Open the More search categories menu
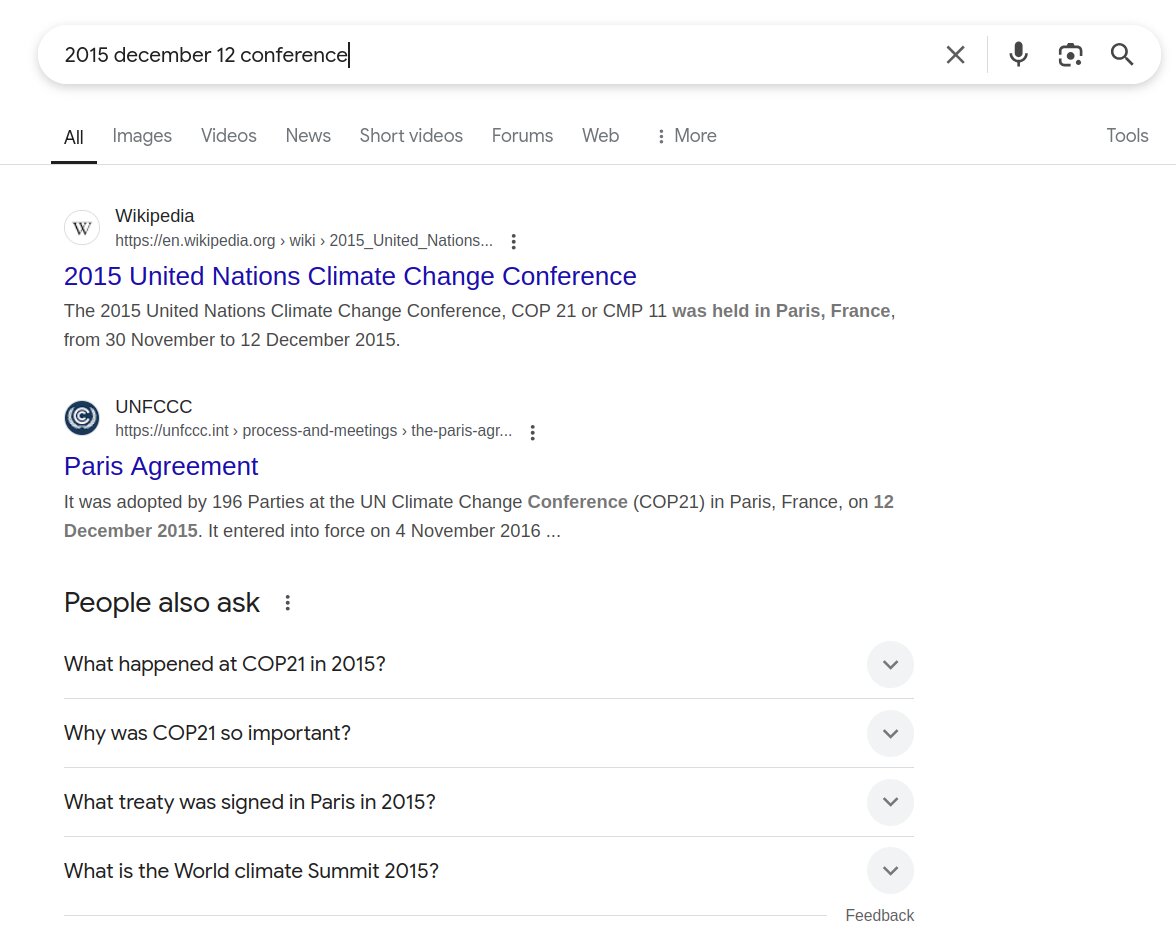Screen dimensions: 1176x931 [686, 135]
